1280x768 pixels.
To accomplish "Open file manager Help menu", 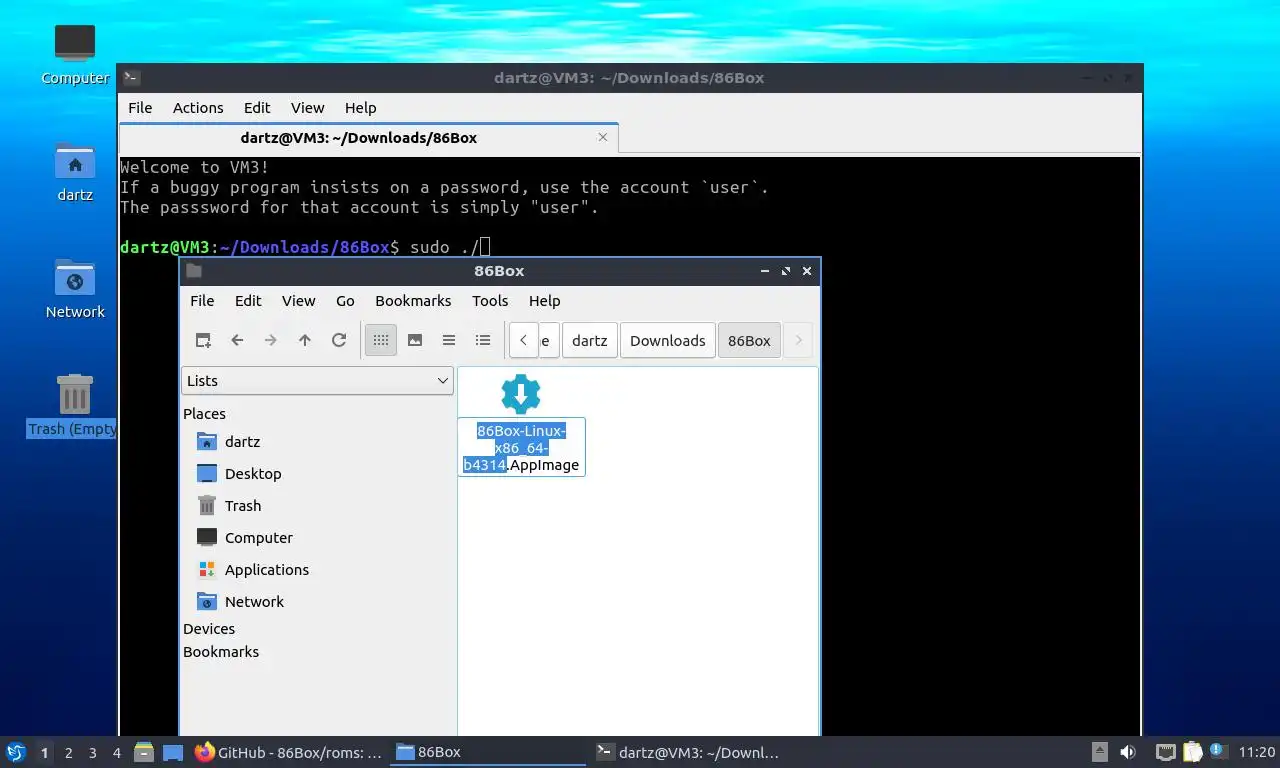I will (x=544, y=300).
